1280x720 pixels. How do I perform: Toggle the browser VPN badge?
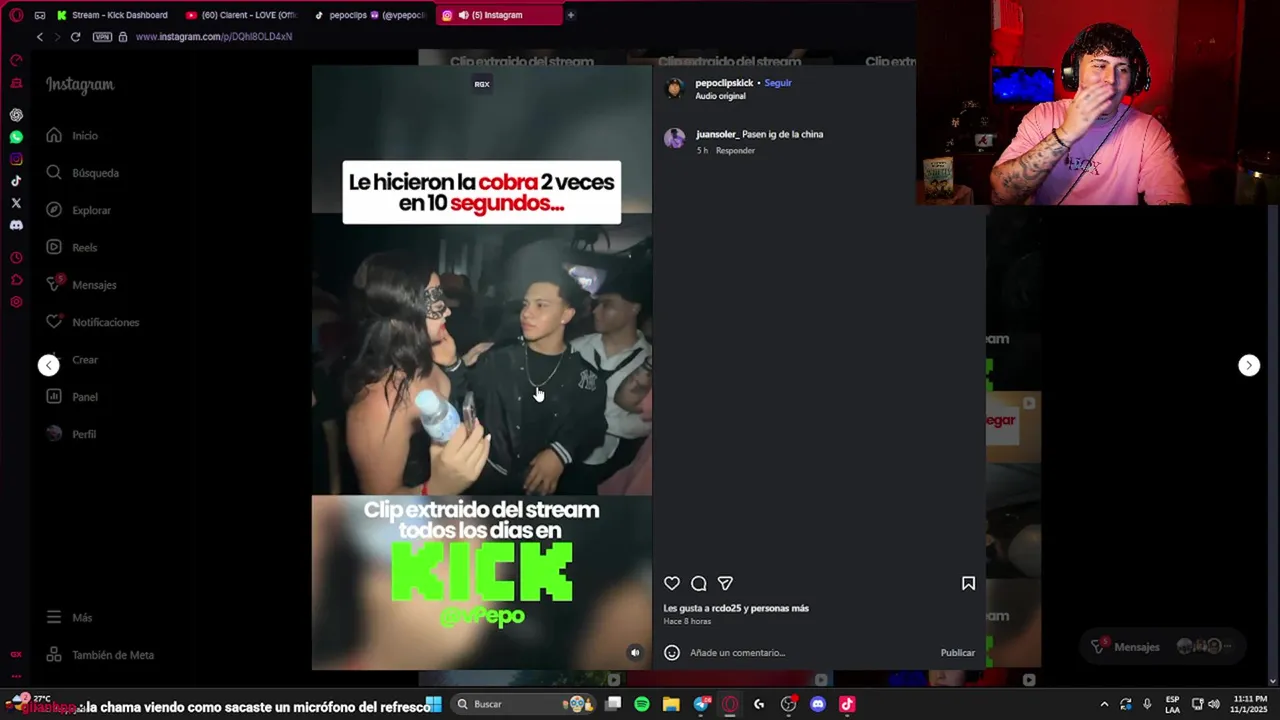coord(102,37)
